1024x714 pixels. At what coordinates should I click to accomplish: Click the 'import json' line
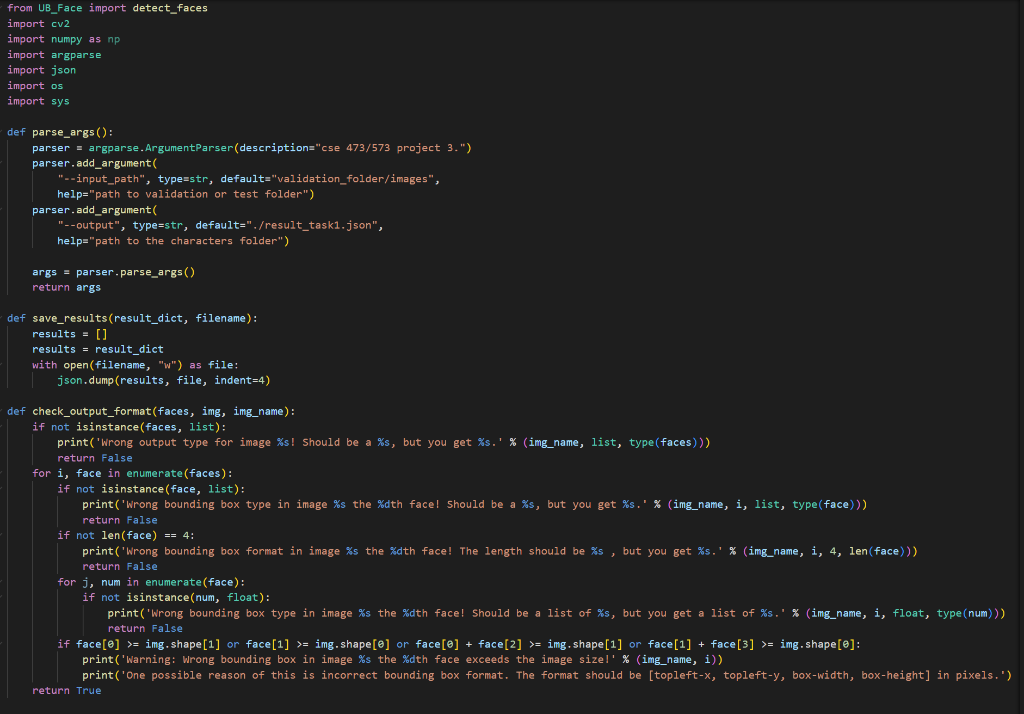[42, 70]
